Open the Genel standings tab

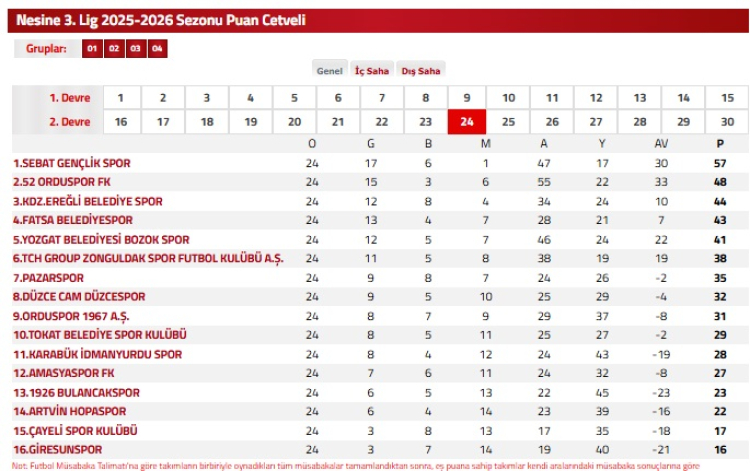[330, 71]
